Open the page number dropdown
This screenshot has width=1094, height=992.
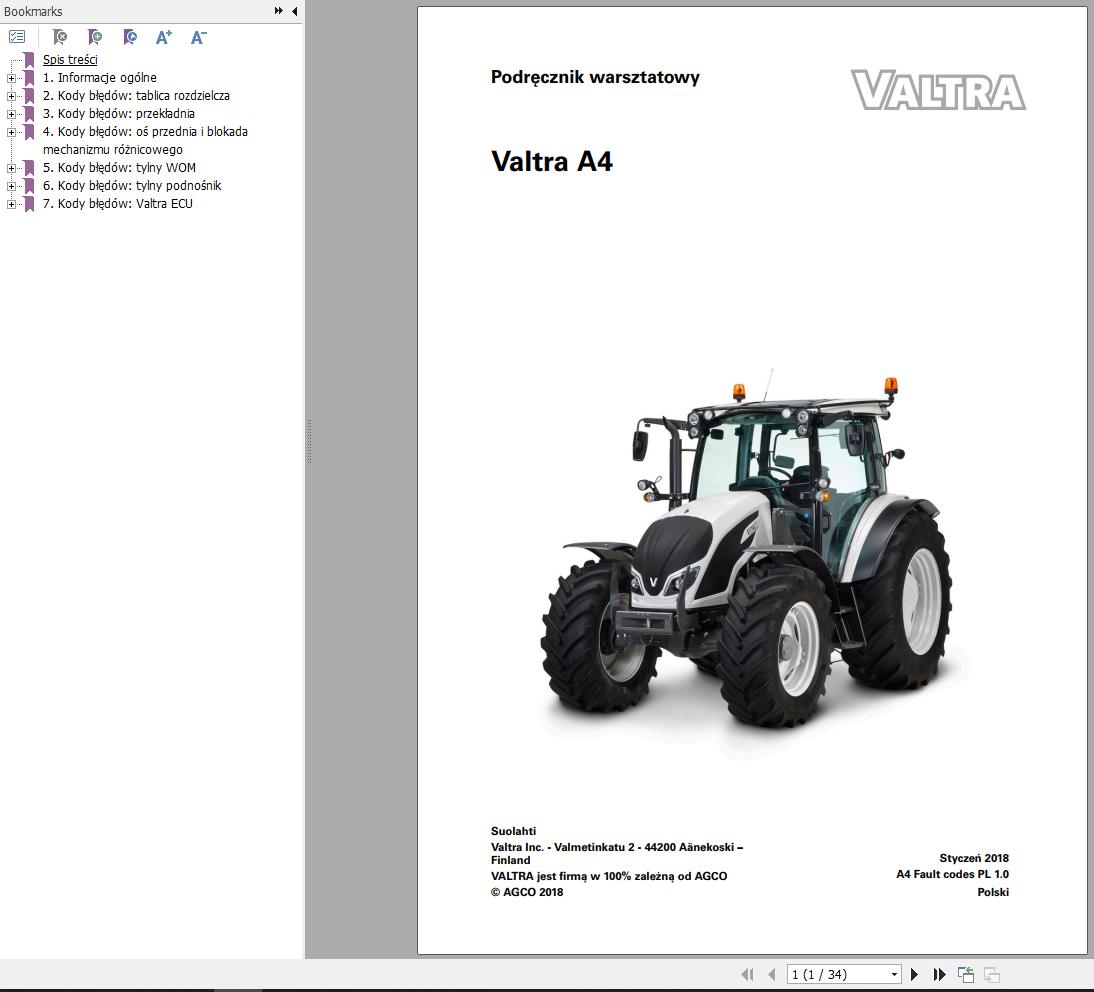click(893, 973)
